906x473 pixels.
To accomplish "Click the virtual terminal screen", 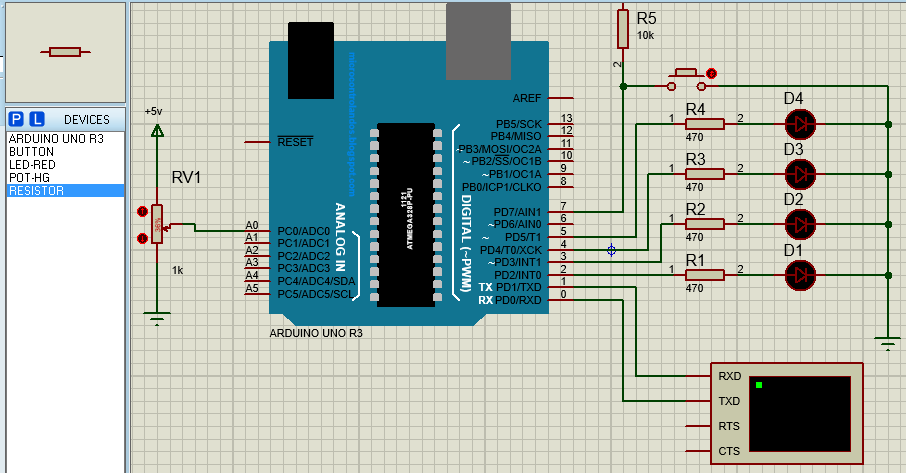I will (x=800, y=414).
